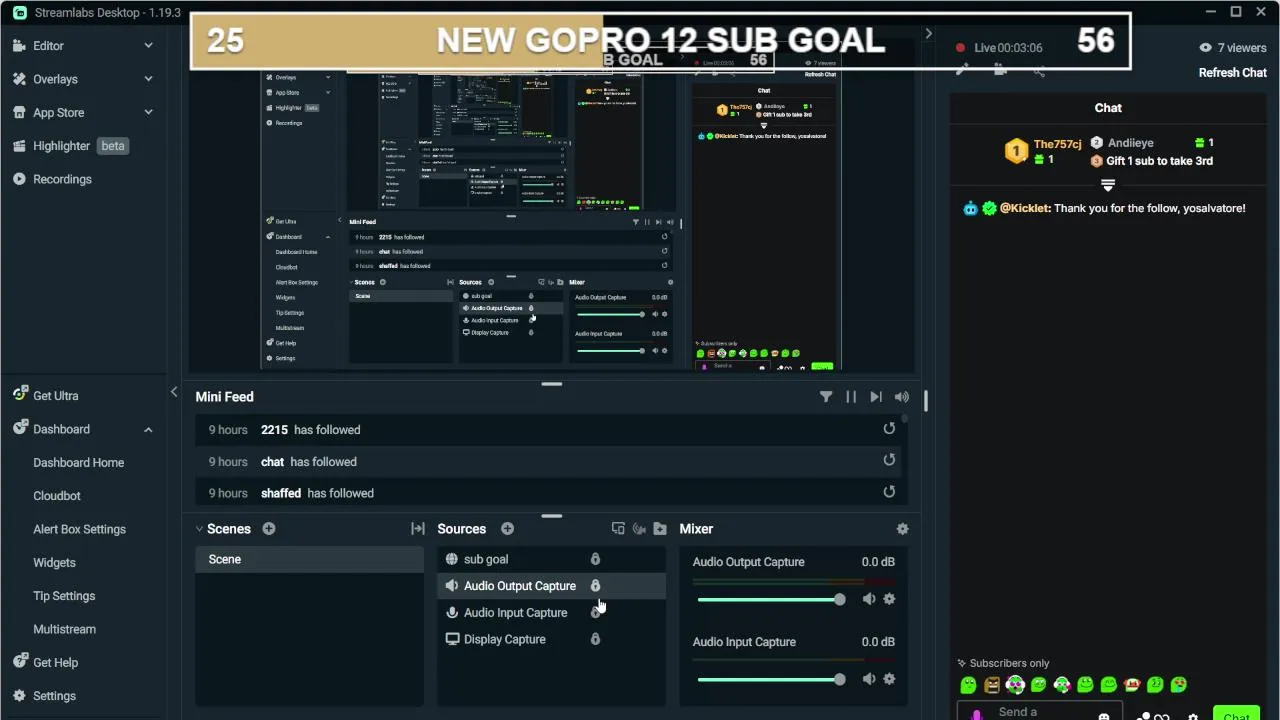The width and height of the screenshot is (1280, 720).
Task: Open the Audio Input Capture mixer settings gear
Action: [889, 679]
